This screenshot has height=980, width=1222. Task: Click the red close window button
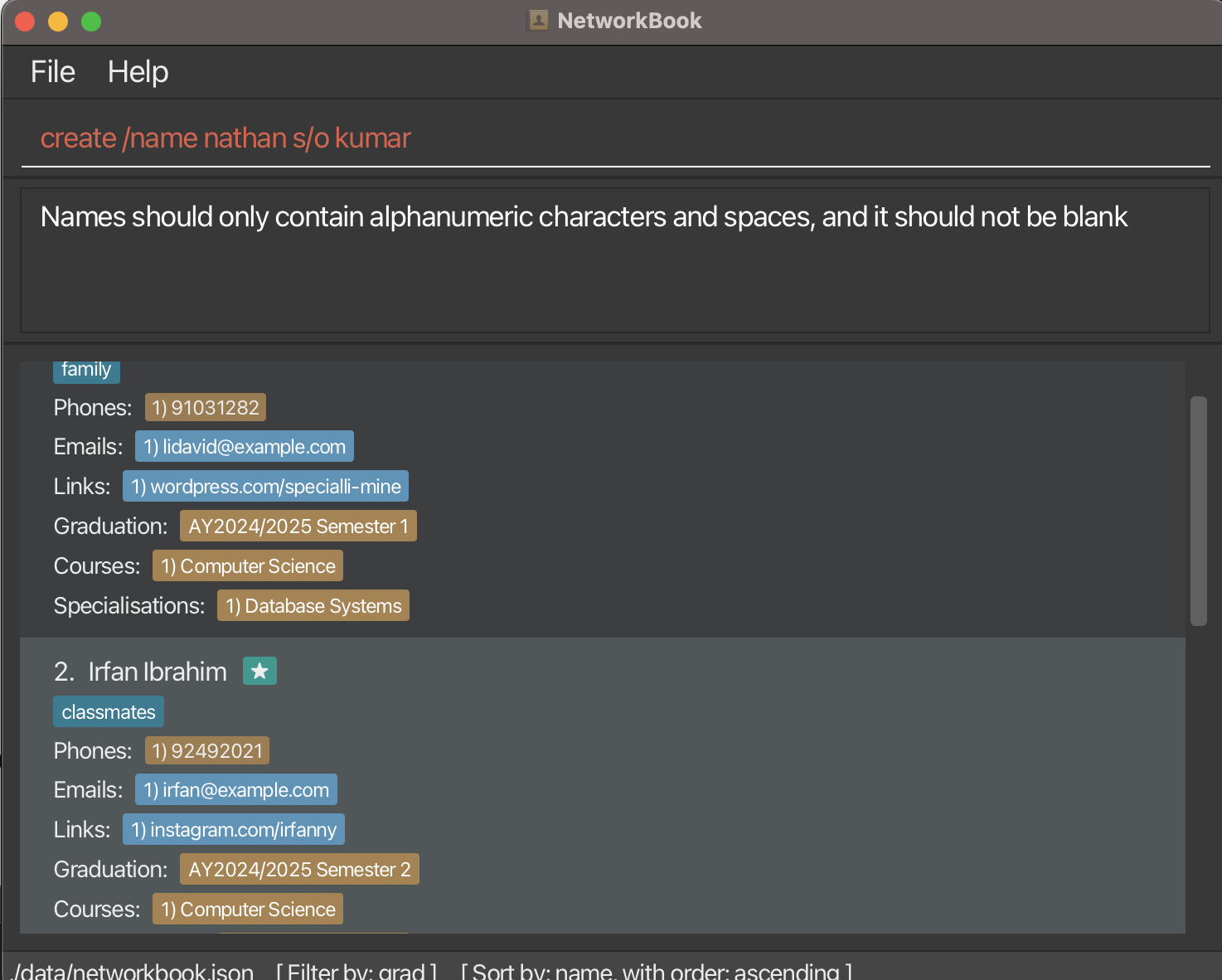click(x=25, y=22)
